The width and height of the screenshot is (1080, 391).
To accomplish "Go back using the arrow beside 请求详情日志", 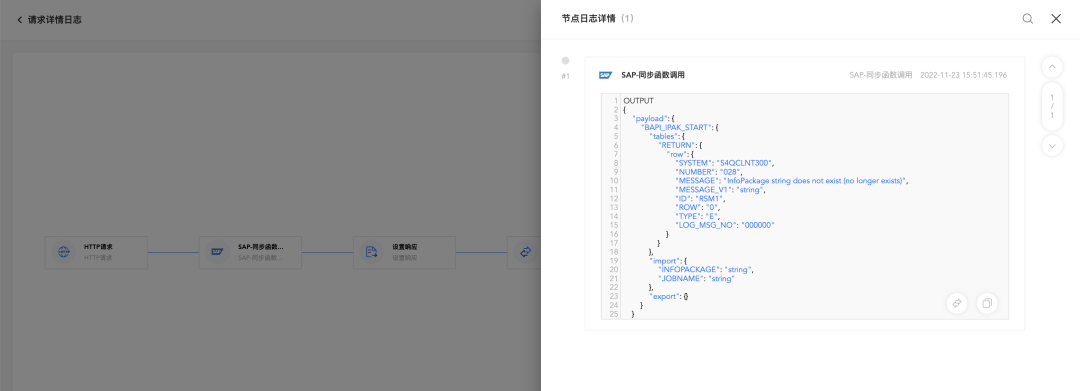I will [19, 20].
